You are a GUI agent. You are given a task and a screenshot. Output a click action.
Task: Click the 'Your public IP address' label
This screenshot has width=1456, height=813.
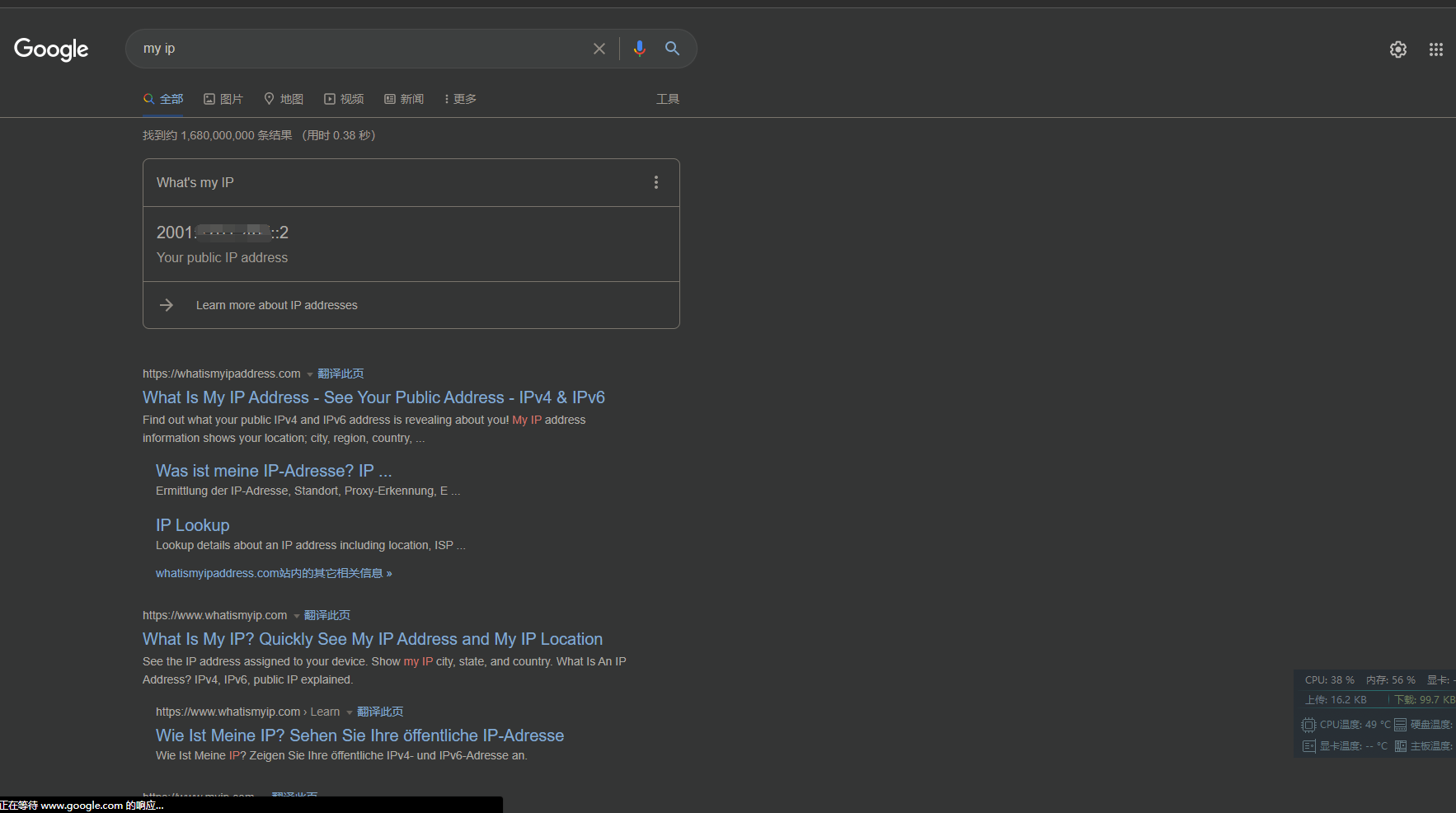point(223,258)
